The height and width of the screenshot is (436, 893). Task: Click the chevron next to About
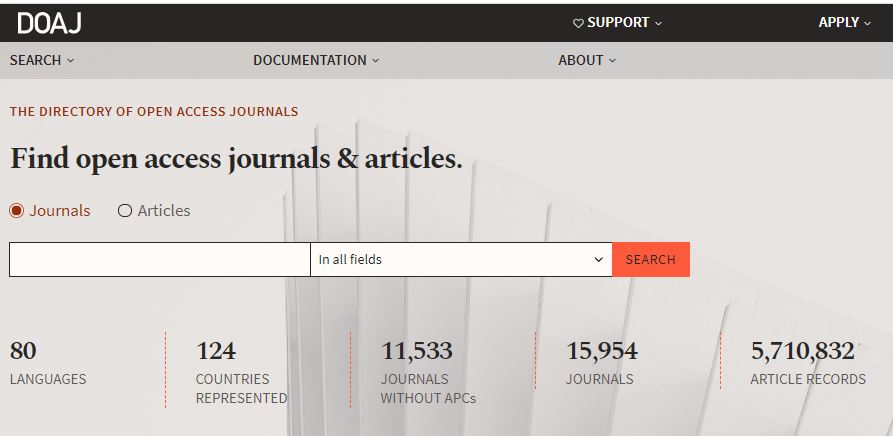pos(613,60)
